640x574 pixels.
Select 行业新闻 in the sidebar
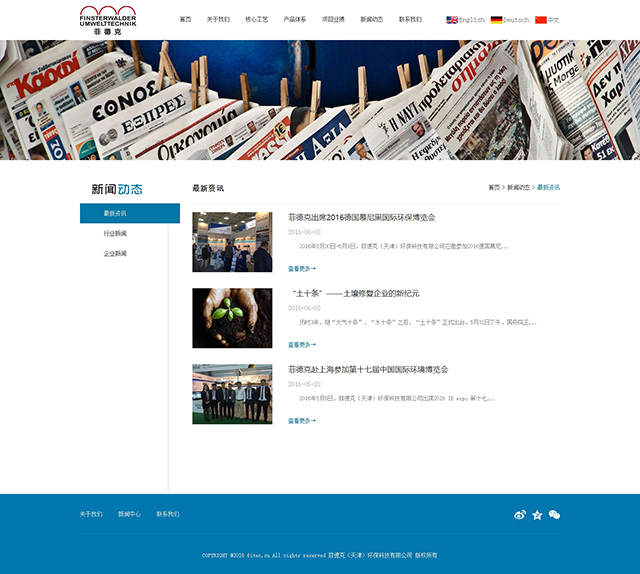pyautogui.click(x=115, y=234)
